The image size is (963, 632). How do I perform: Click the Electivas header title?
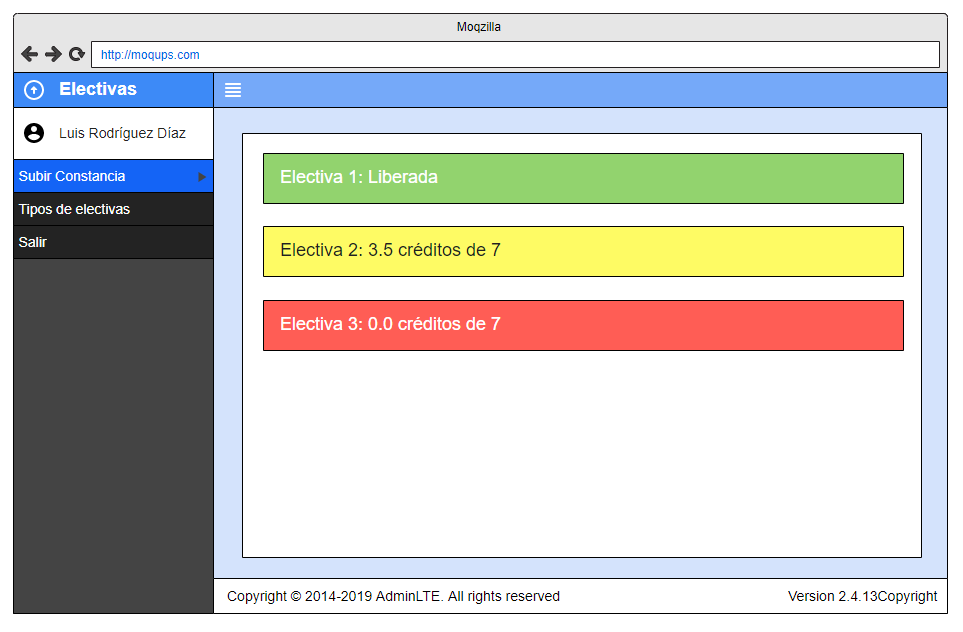click(x=98, y=89)
